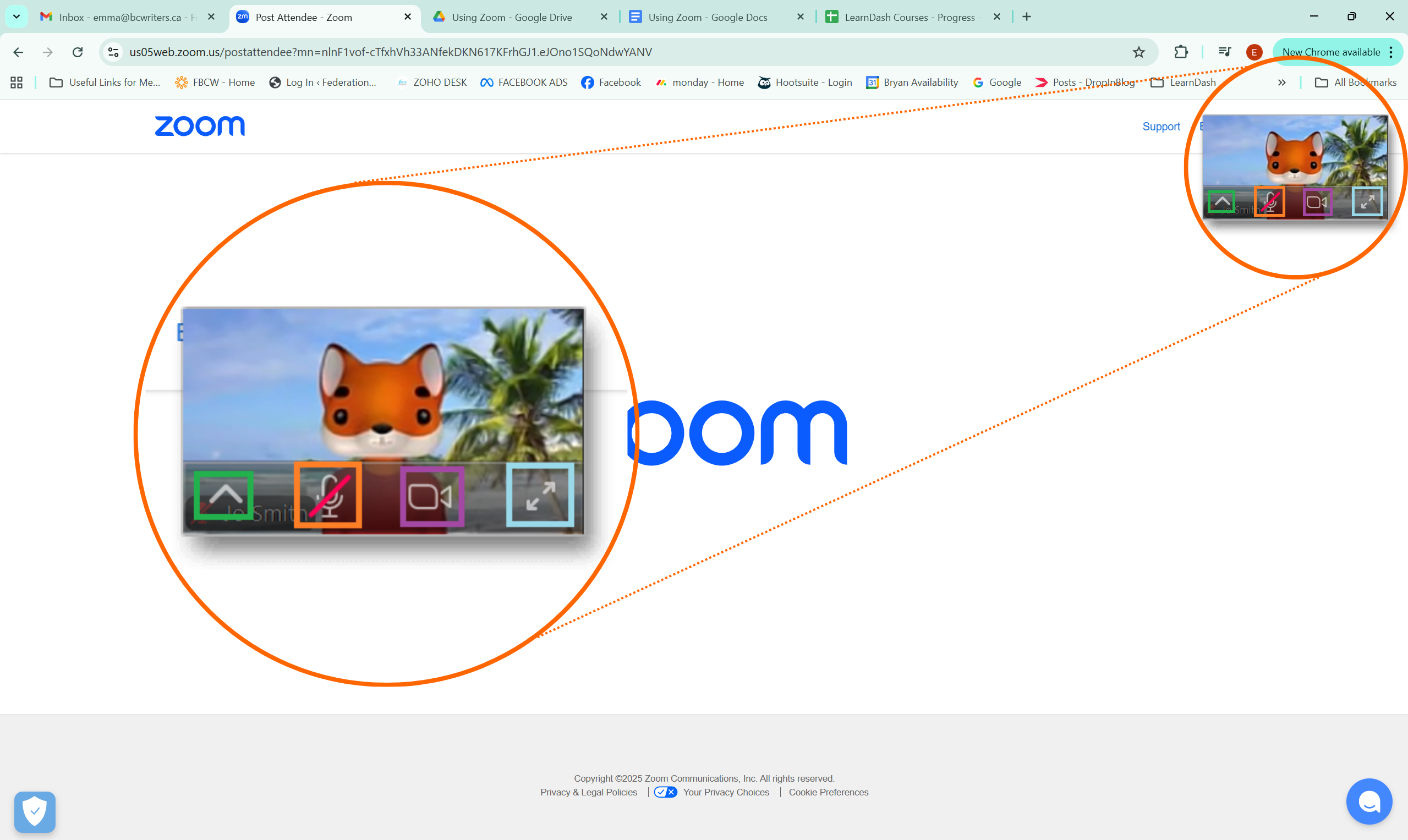
Task: Open All Bookmarks folder
Action: [x=1356, y=83]
